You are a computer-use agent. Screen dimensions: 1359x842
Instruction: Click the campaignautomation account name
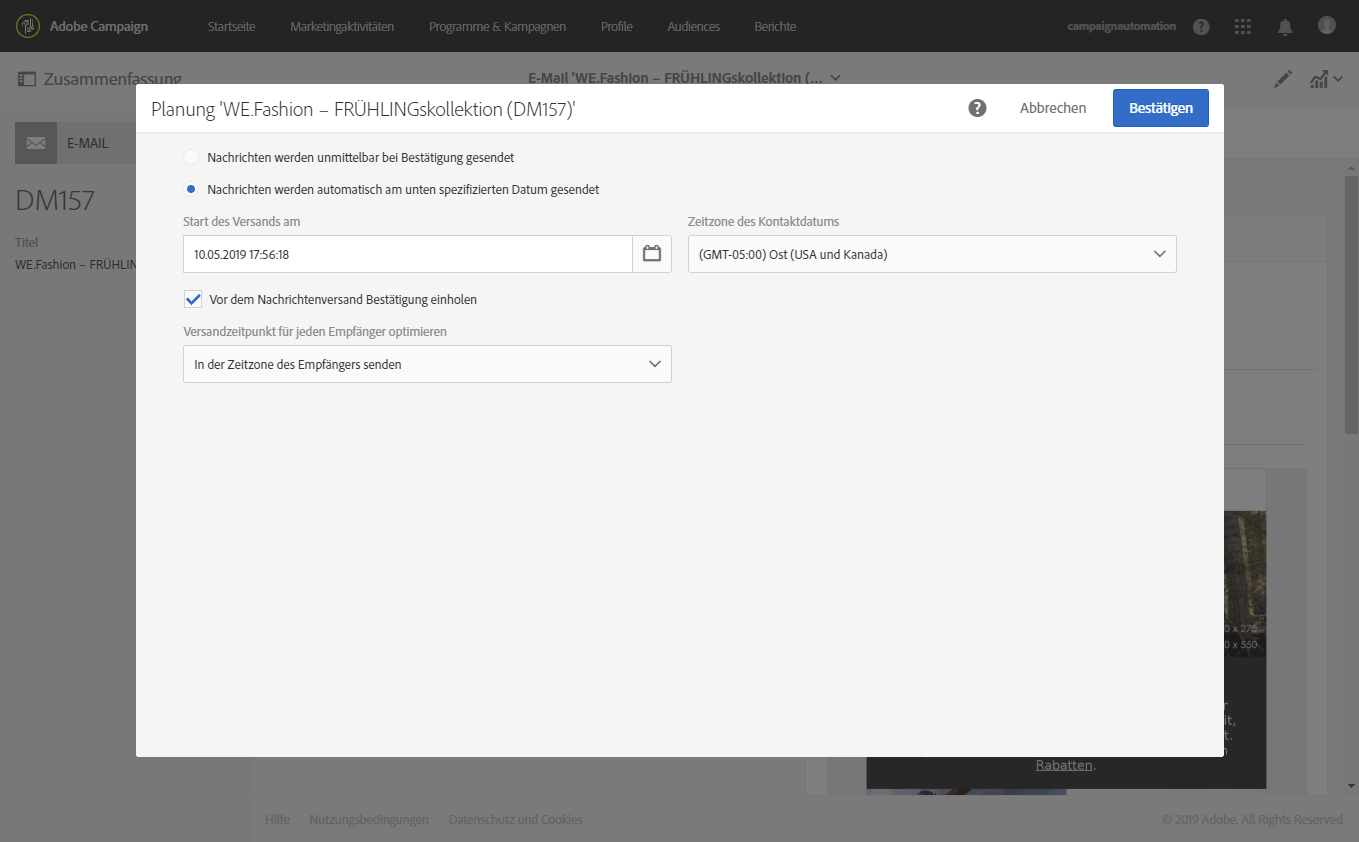pyautogui.click(x=1122, y=26)
